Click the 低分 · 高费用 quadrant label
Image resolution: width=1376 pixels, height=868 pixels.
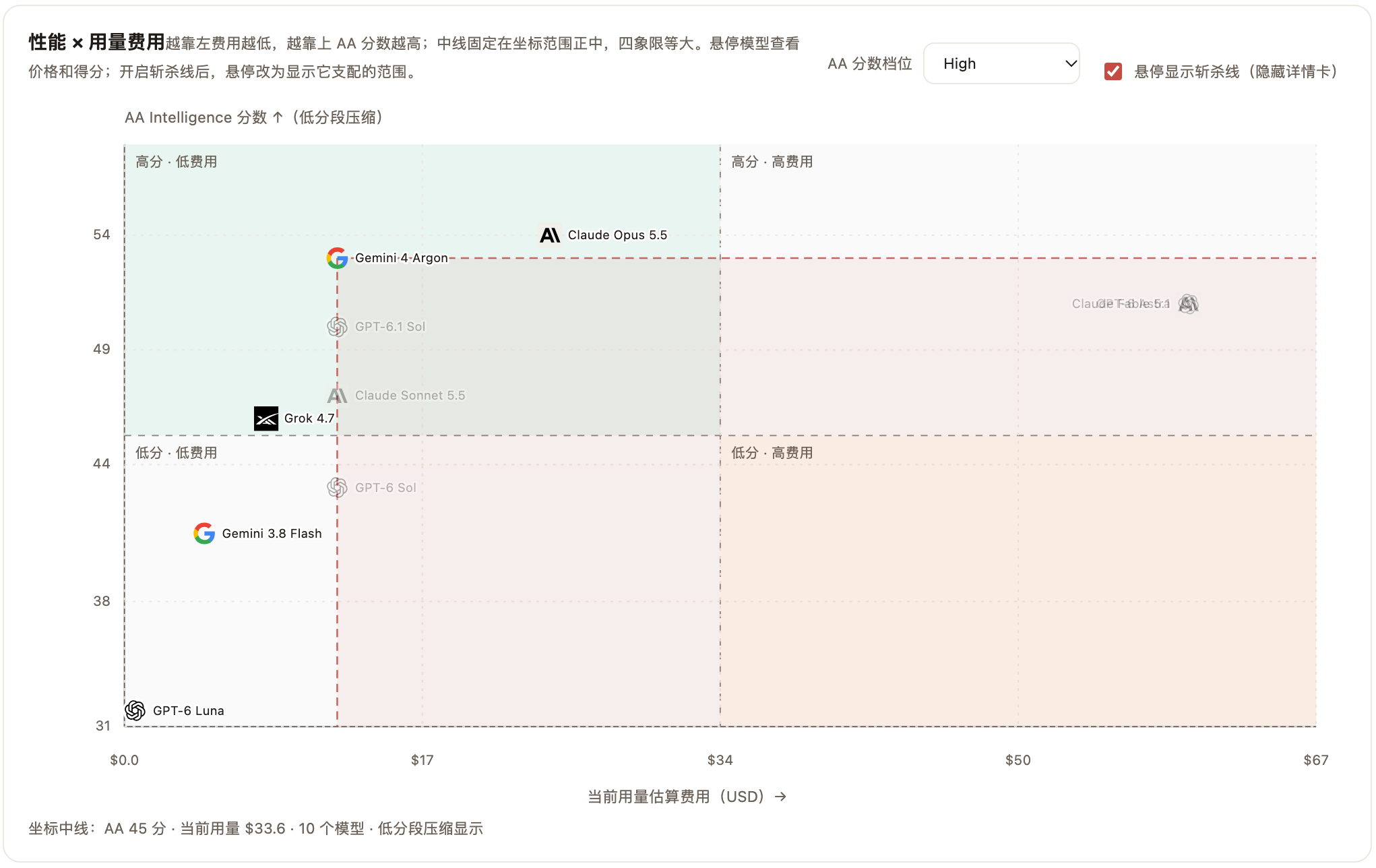pyautogui.click(x=772, y=453)
